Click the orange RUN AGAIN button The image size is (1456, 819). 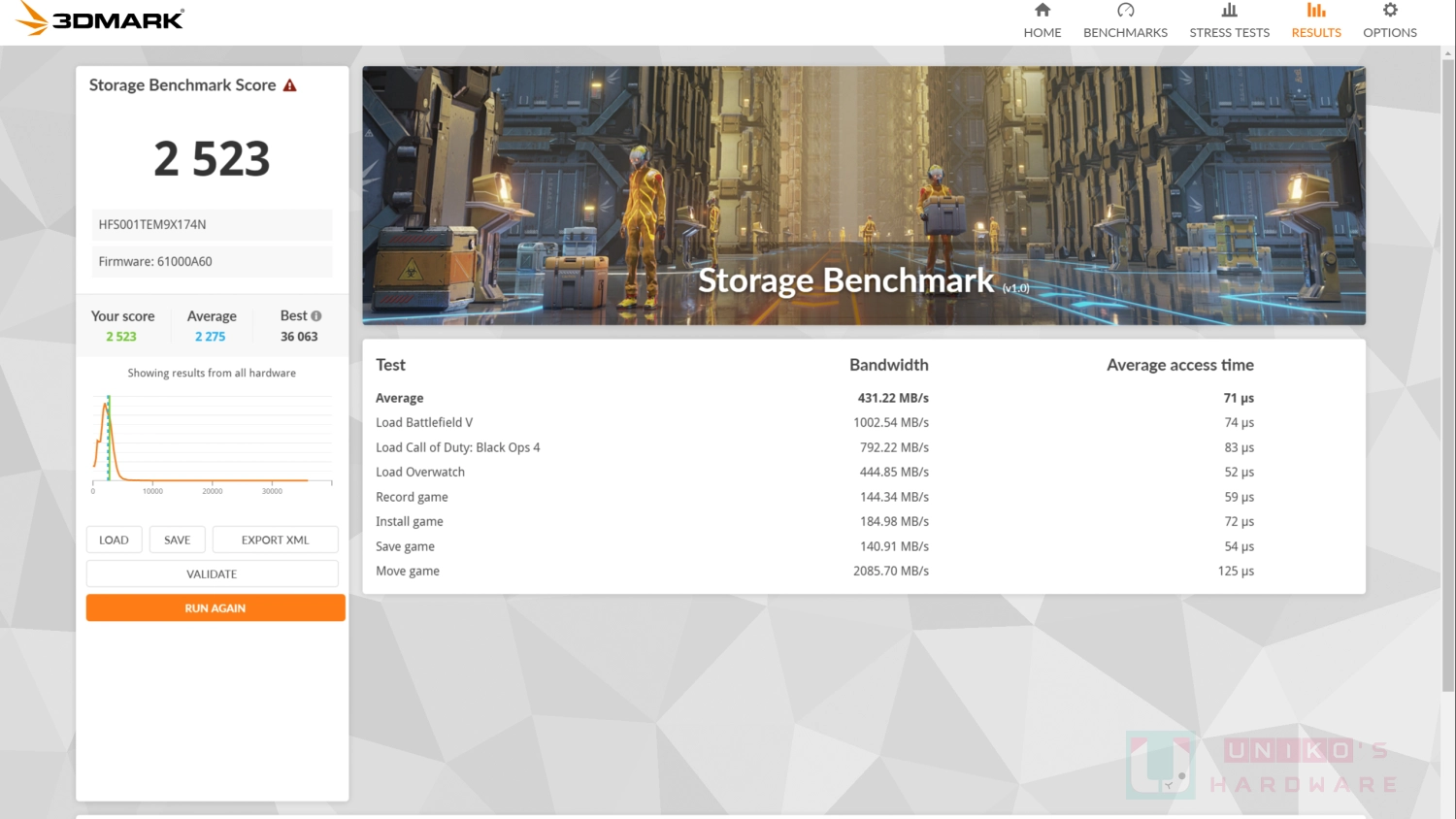point(215,607)
